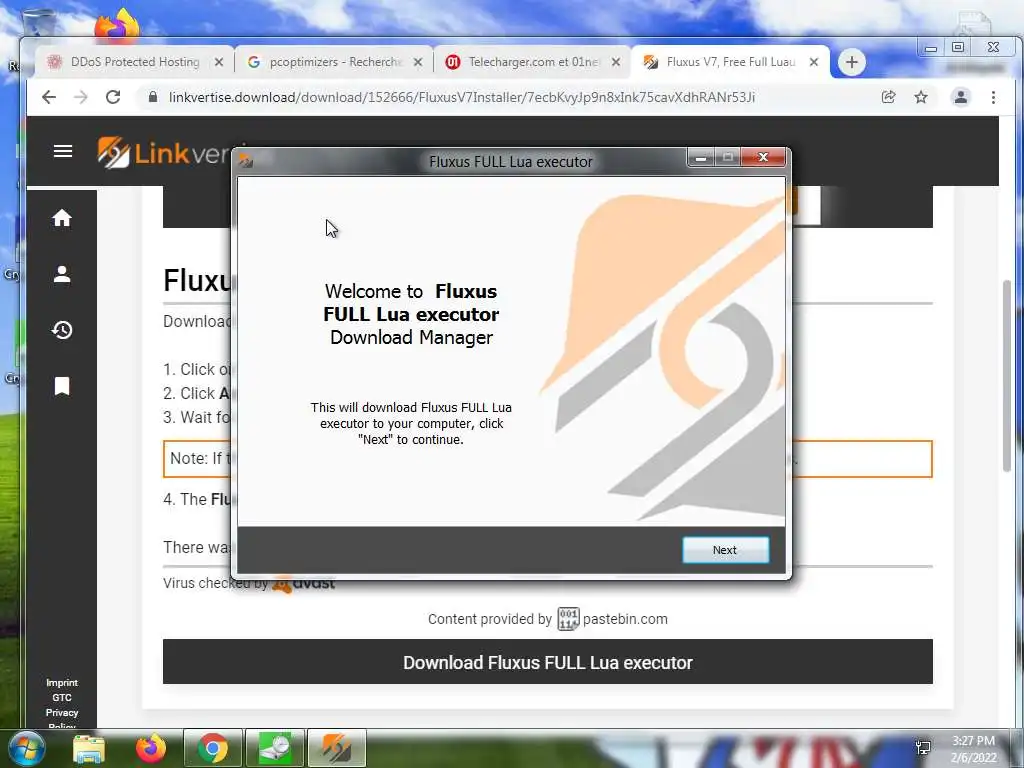Image resolution: width=1024 pixels, height=768 pixels.
Task: Open the bookmark icon in Linkvertise sidebar
Action: [x=62, y=386]
